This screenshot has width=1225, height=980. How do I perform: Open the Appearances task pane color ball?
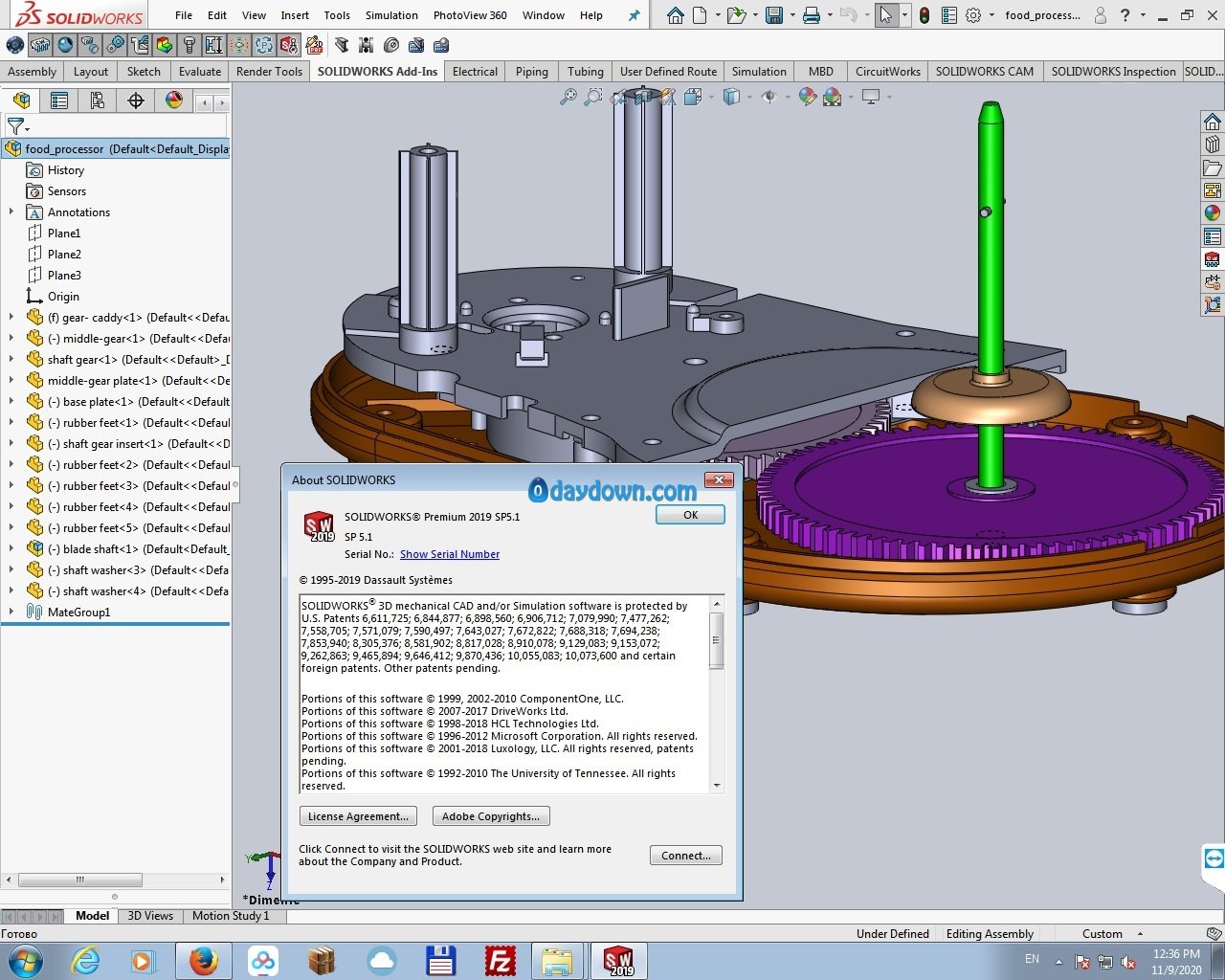[1213, 213]
